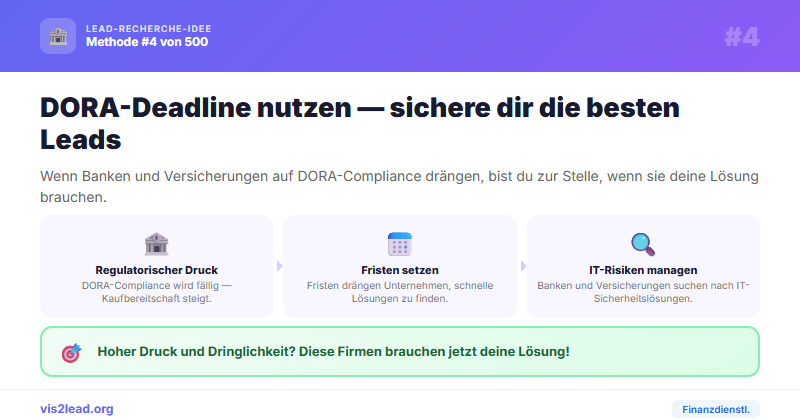Click the bank icon above Regulatorischer Druck
This screenshot has width=800, height=420.
point(156,244)
